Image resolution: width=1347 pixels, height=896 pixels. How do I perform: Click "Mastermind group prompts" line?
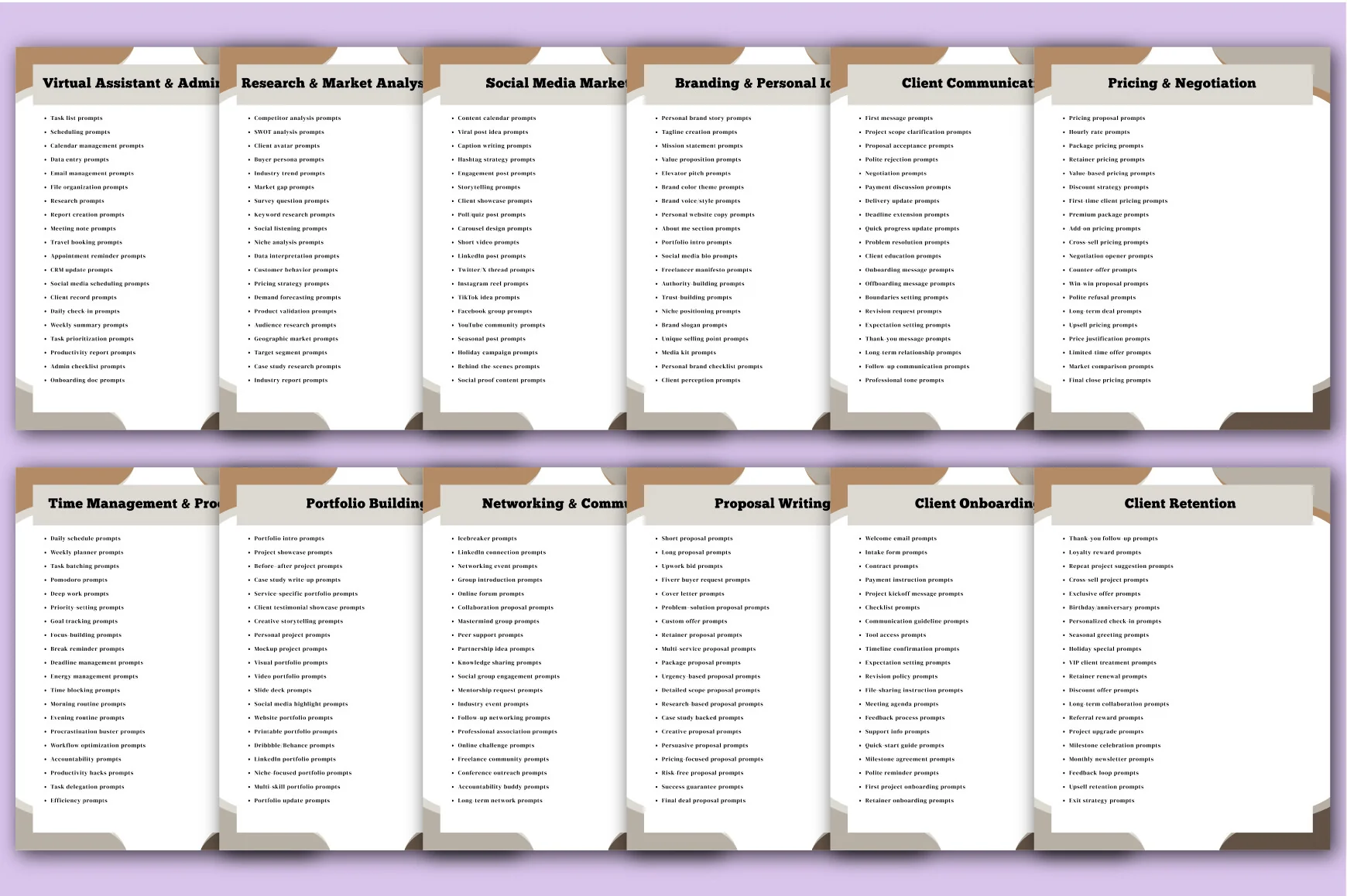(499, 621)
